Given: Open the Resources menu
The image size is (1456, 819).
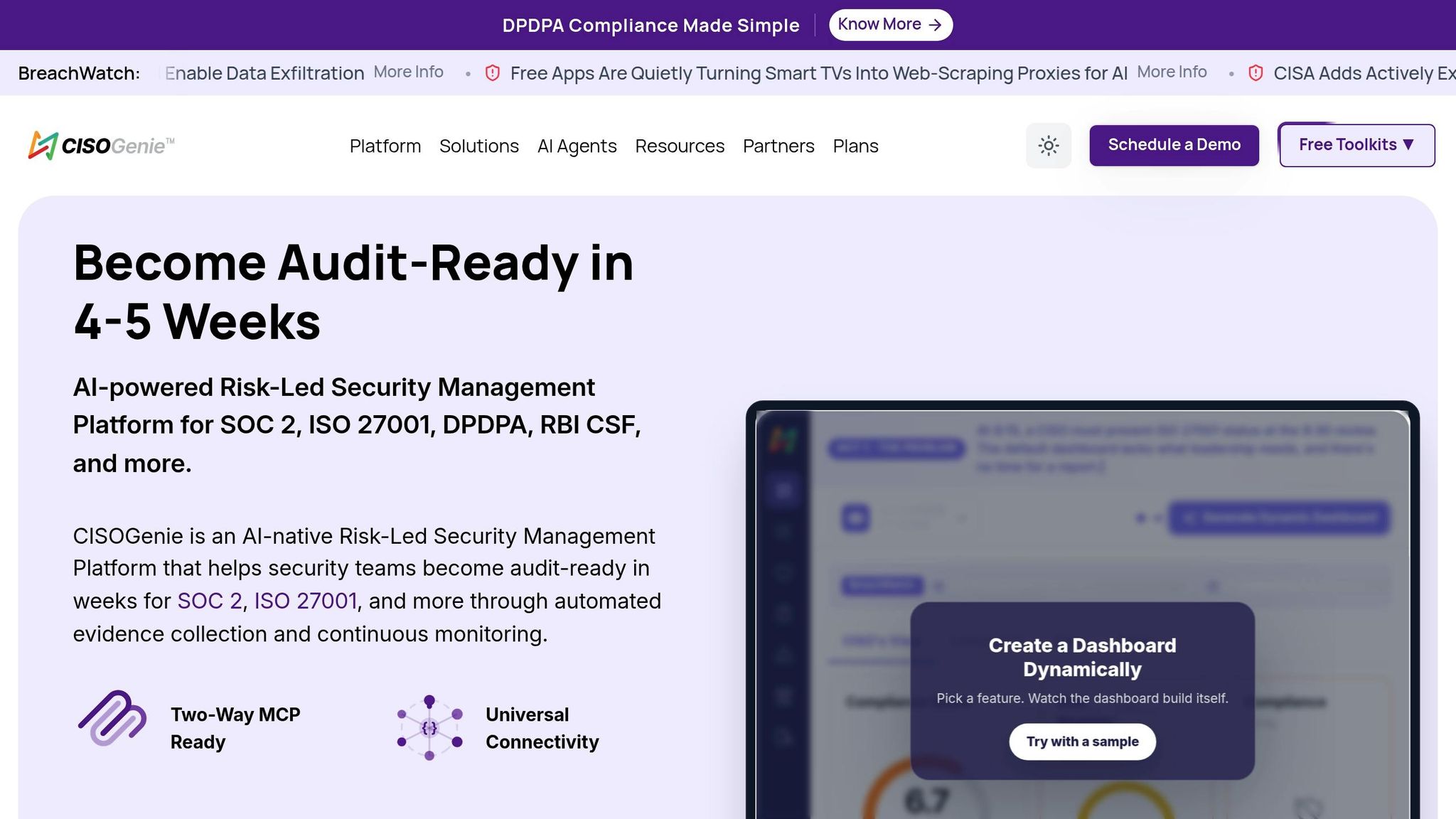Looking at the screenshot, I should [680, 146].
